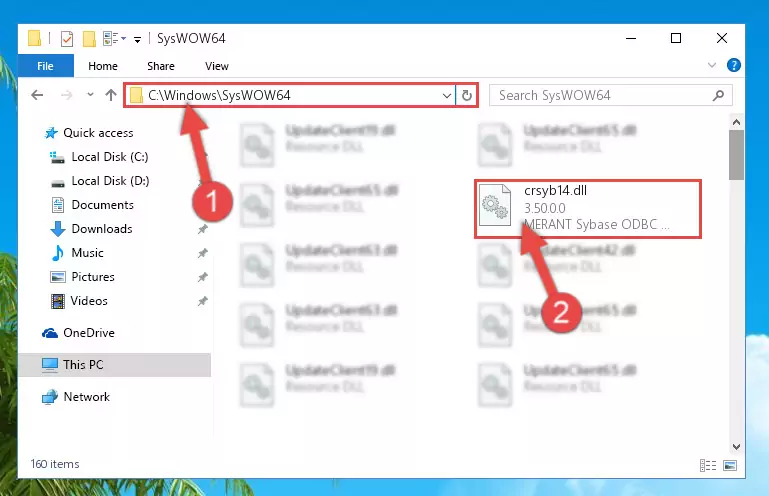Refresh the SysWOW64 folder
The width and height of the screenshot is (769, 496).
coord(467,95)
